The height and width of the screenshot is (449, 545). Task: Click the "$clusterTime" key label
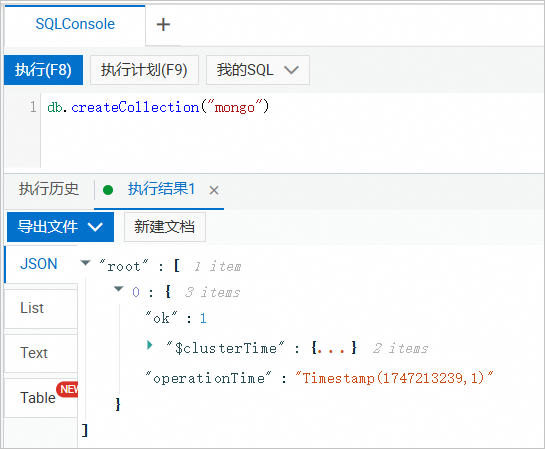coord(225,348)
